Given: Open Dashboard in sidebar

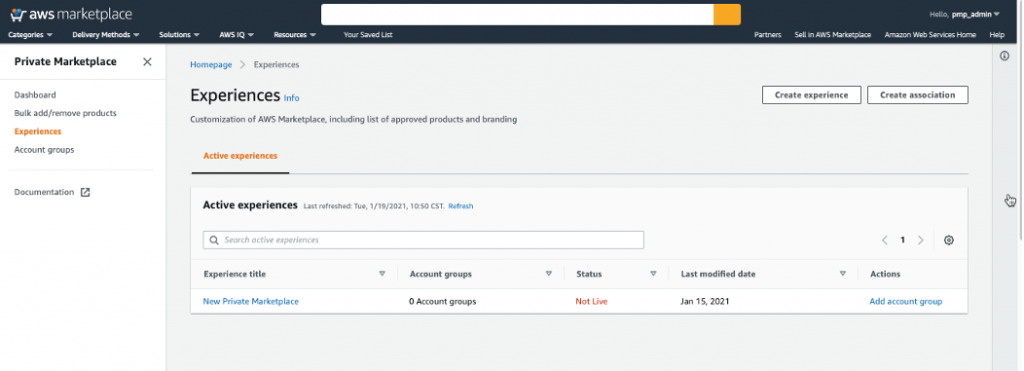Looking at the screenshot, I should [x=35, y=95].
